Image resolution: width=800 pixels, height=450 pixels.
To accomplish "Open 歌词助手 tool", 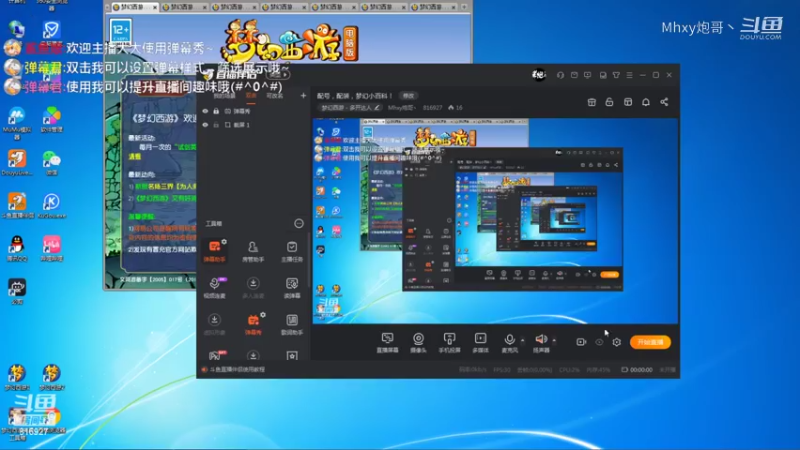I will [292, 324].
